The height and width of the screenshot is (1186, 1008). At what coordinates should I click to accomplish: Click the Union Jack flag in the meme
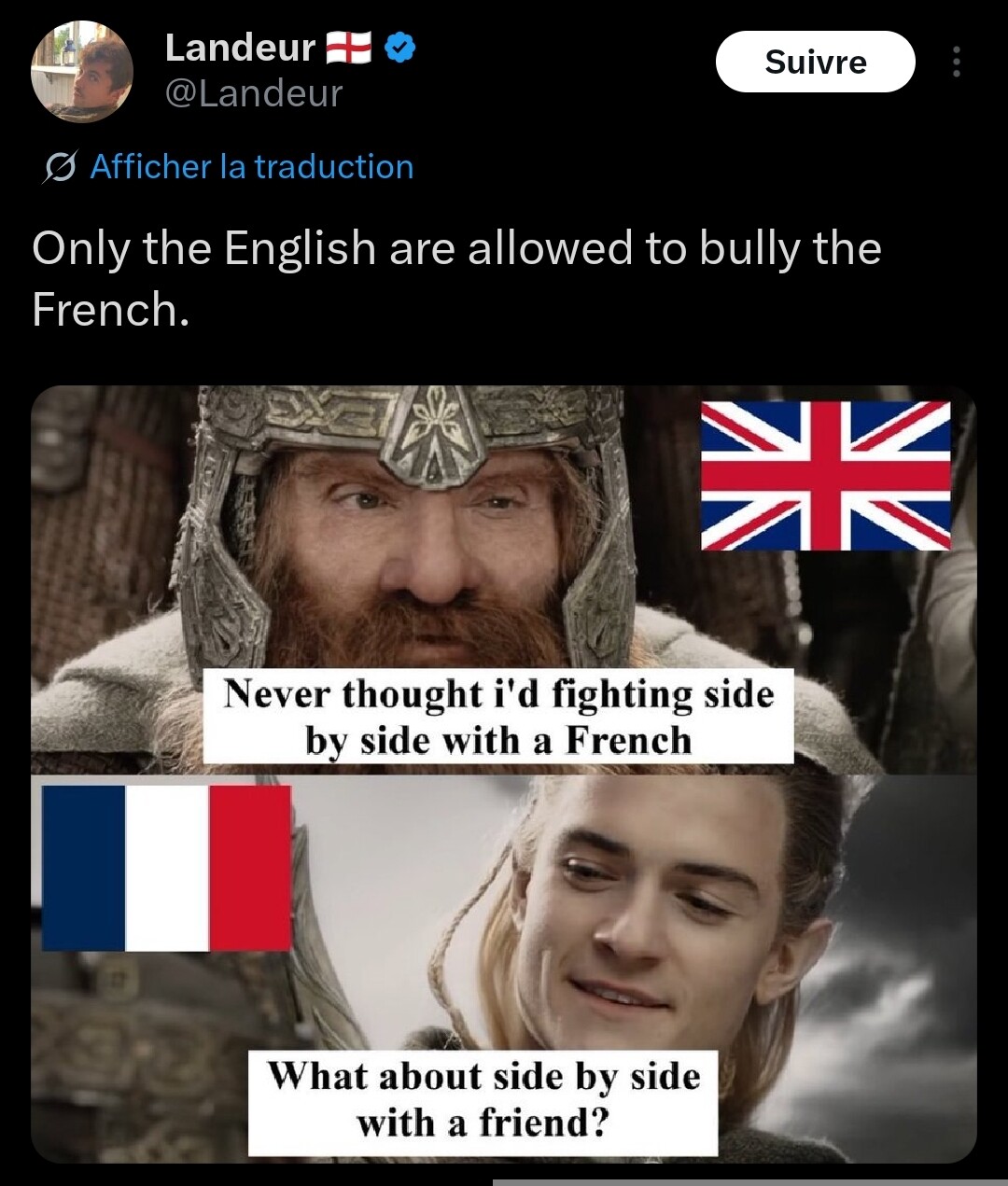point(826,476)
